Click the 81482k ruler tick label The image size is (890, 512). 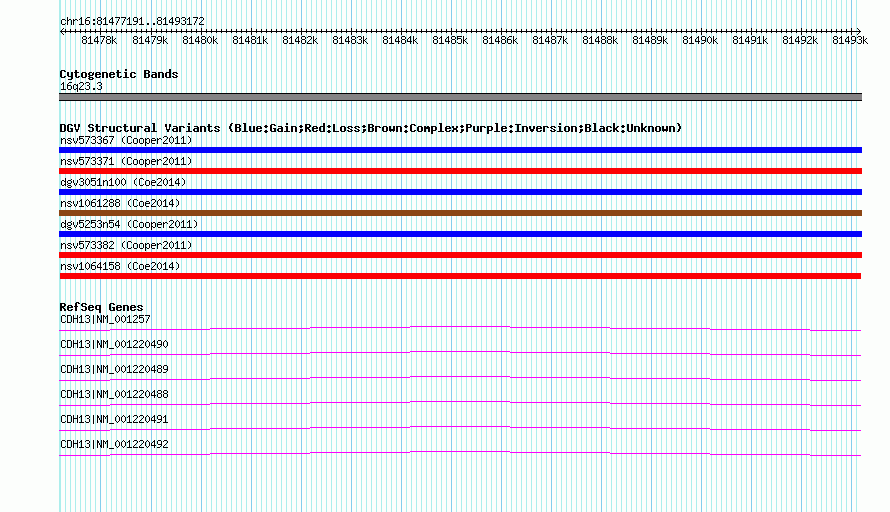point(300,40)
